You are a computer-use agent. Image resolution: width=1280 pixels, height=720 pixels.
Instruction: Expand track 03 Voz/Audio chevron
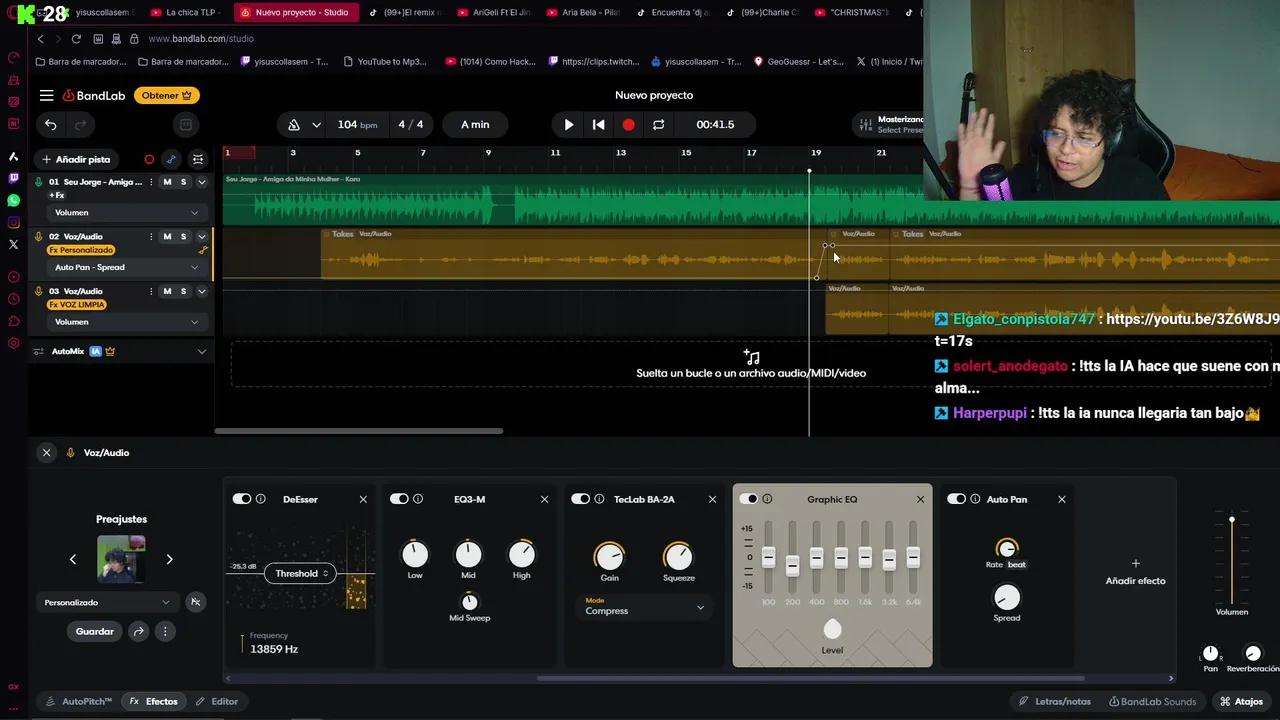point(201,291)
